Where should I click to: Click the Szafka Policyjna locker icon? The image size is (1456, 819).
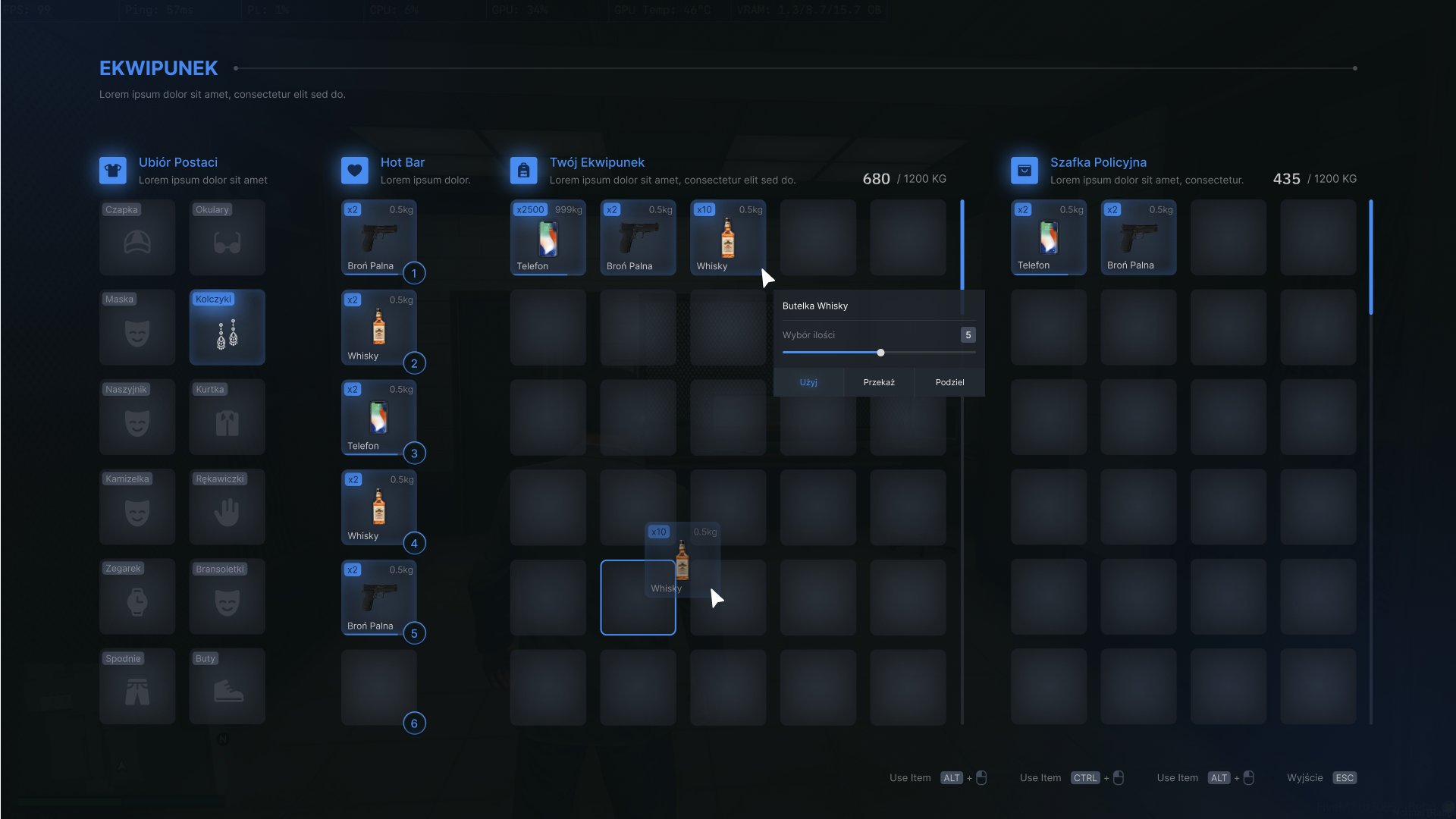tap(1025, 170)
